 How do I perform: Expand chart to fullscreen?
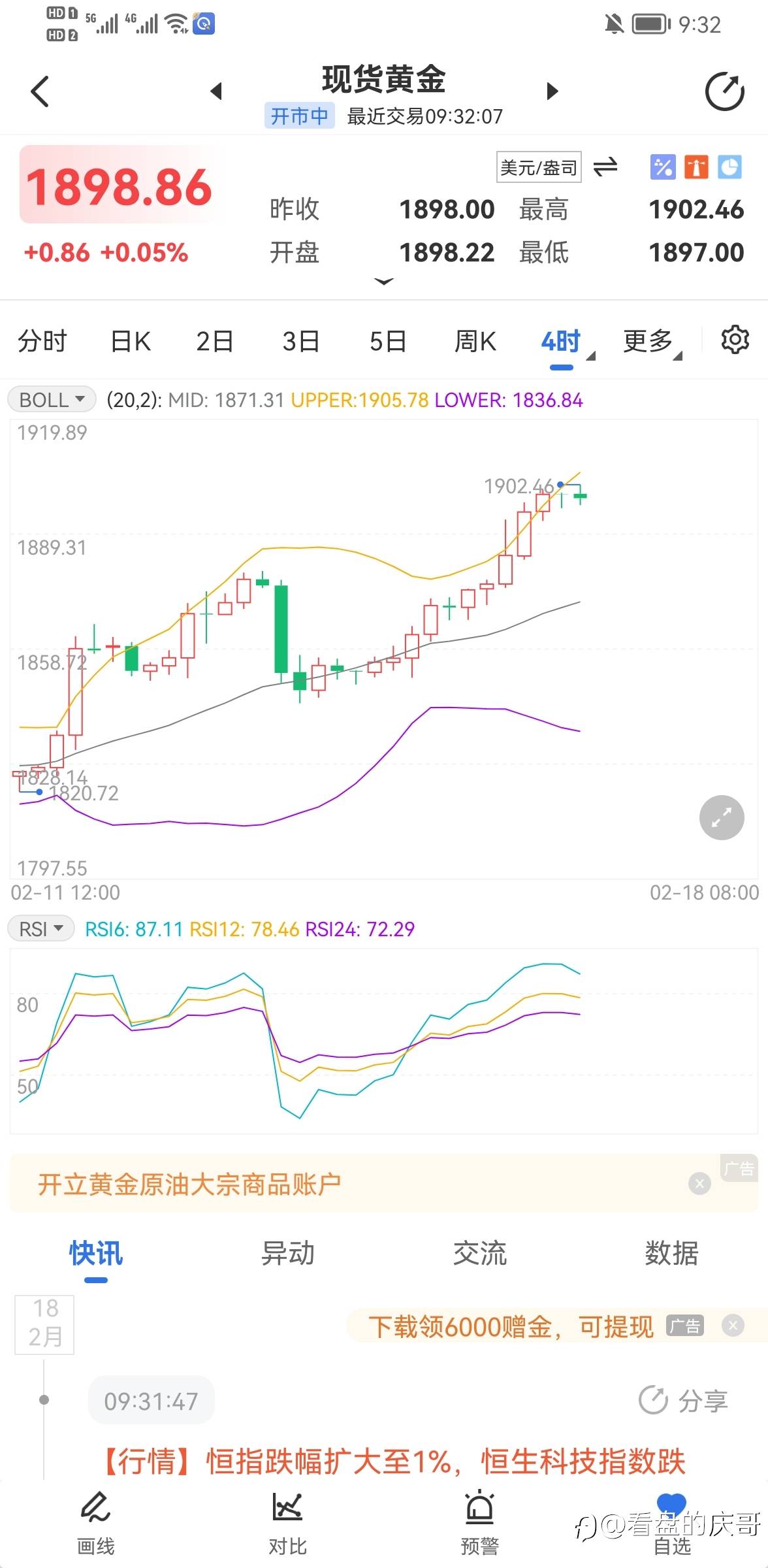pyautogui.click(x=722, y=817)
